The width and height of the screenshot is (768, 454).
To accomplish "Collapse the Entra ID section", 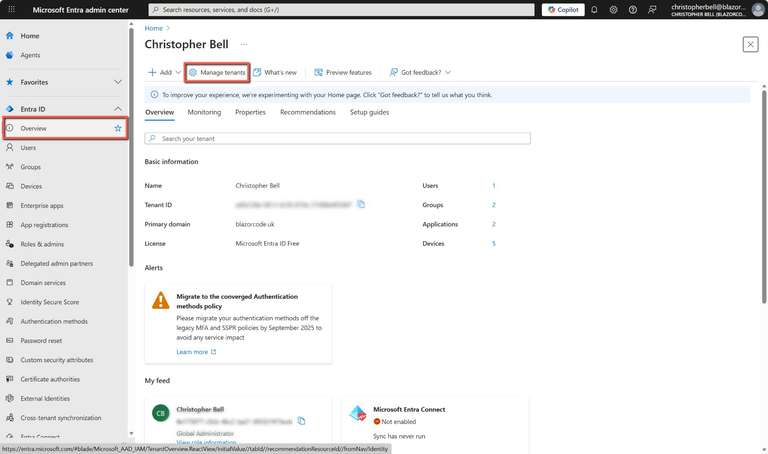I will click(x=118, y=109).
